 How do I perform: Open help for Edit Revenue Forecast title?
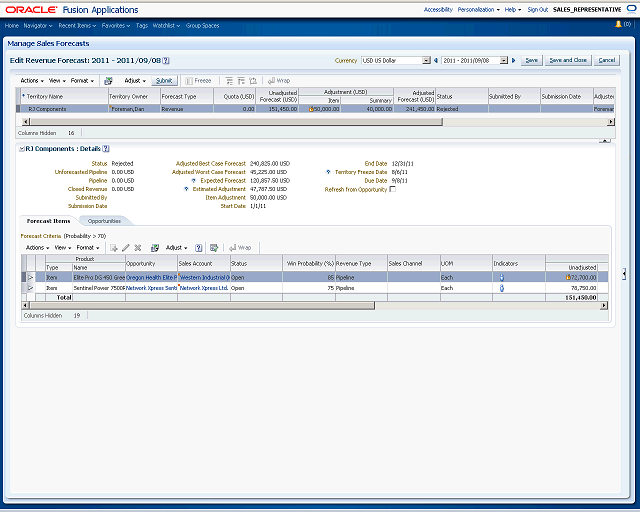tap(166, 61)
